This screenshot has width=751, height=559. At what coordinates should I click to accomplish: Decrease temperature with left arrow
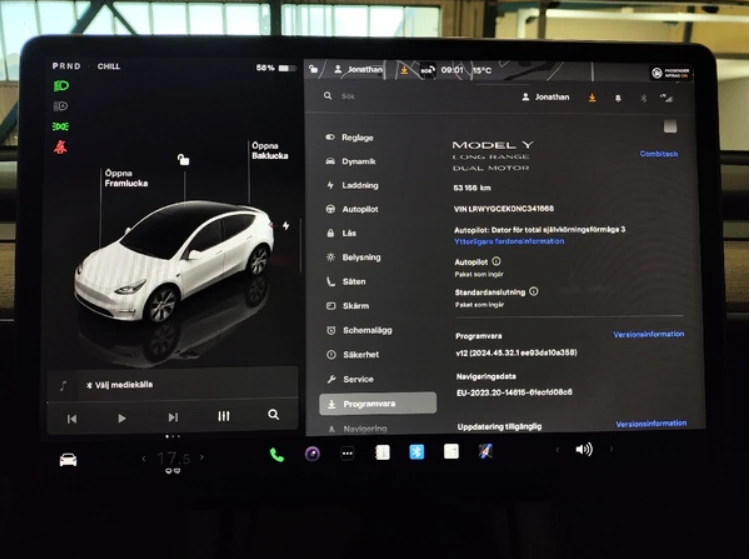144,458
